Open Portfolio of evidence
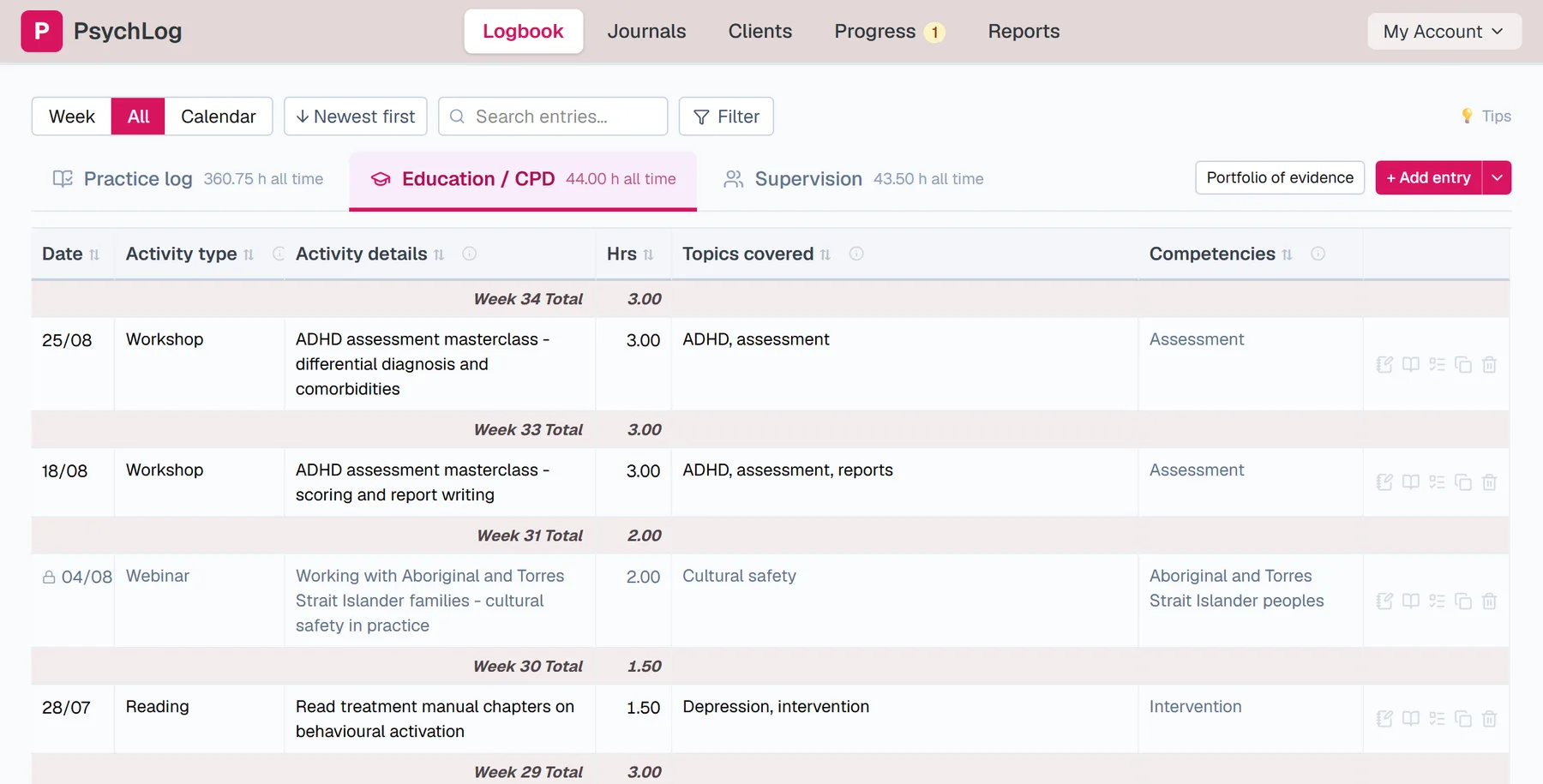Image resolution: width=1543 pixels, height=784 pixels. 1280,177
